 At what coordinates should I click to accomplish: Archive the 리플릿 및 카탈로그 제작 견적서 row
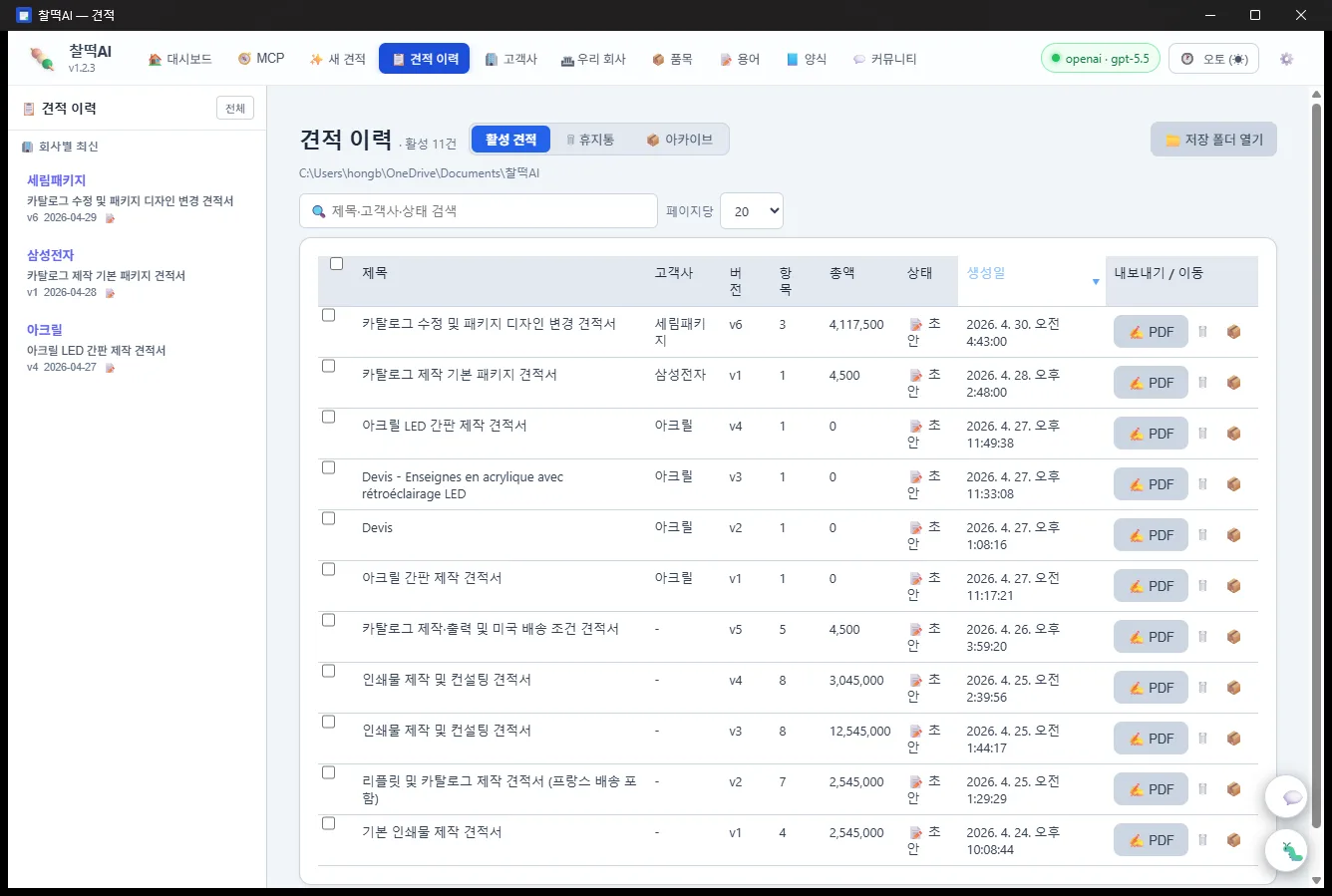point(1233,789)
